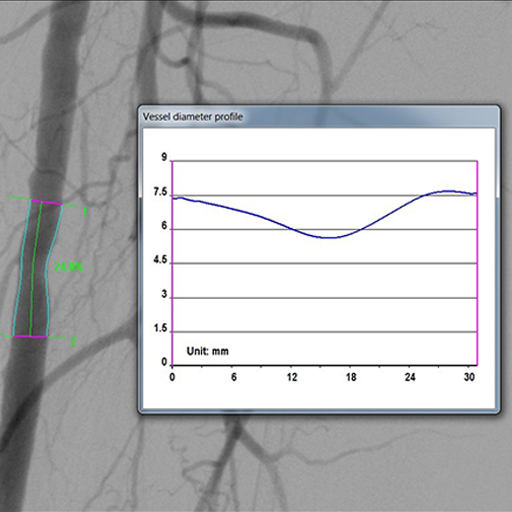
Task: Click the green marker label 2
Action: (73, 341)
